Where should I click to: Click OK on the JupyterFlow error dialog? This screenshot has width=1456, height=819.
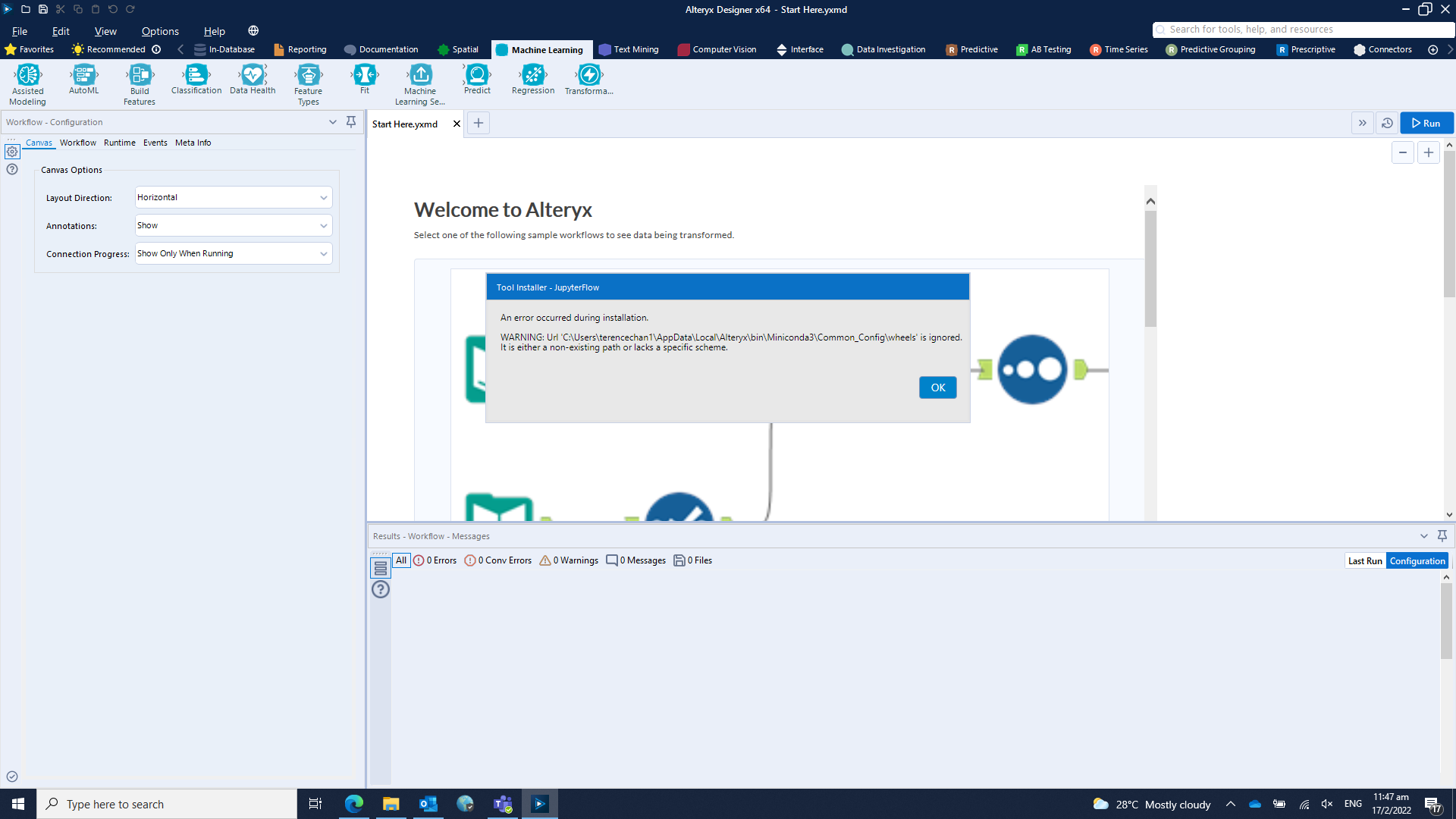(x=937, y=387)
